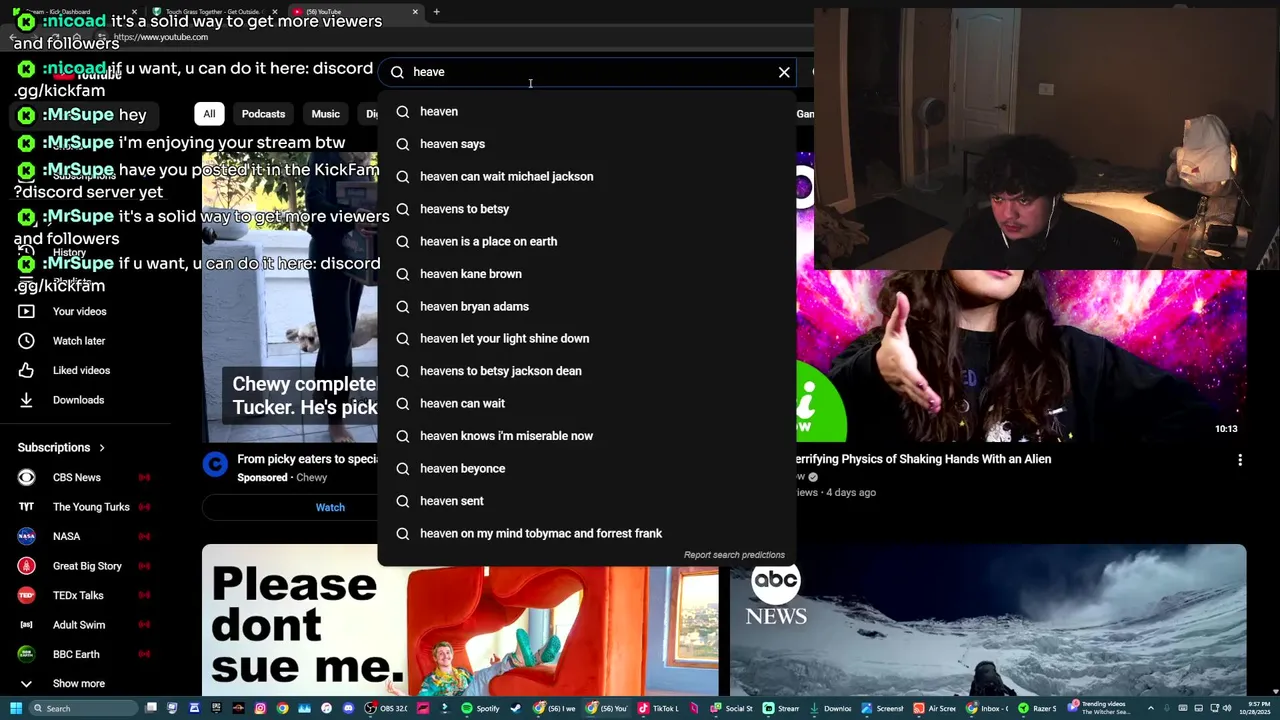
Task: Open 'Terrifying Physics of Shaking Hands' title
Action: pos(923,459)
